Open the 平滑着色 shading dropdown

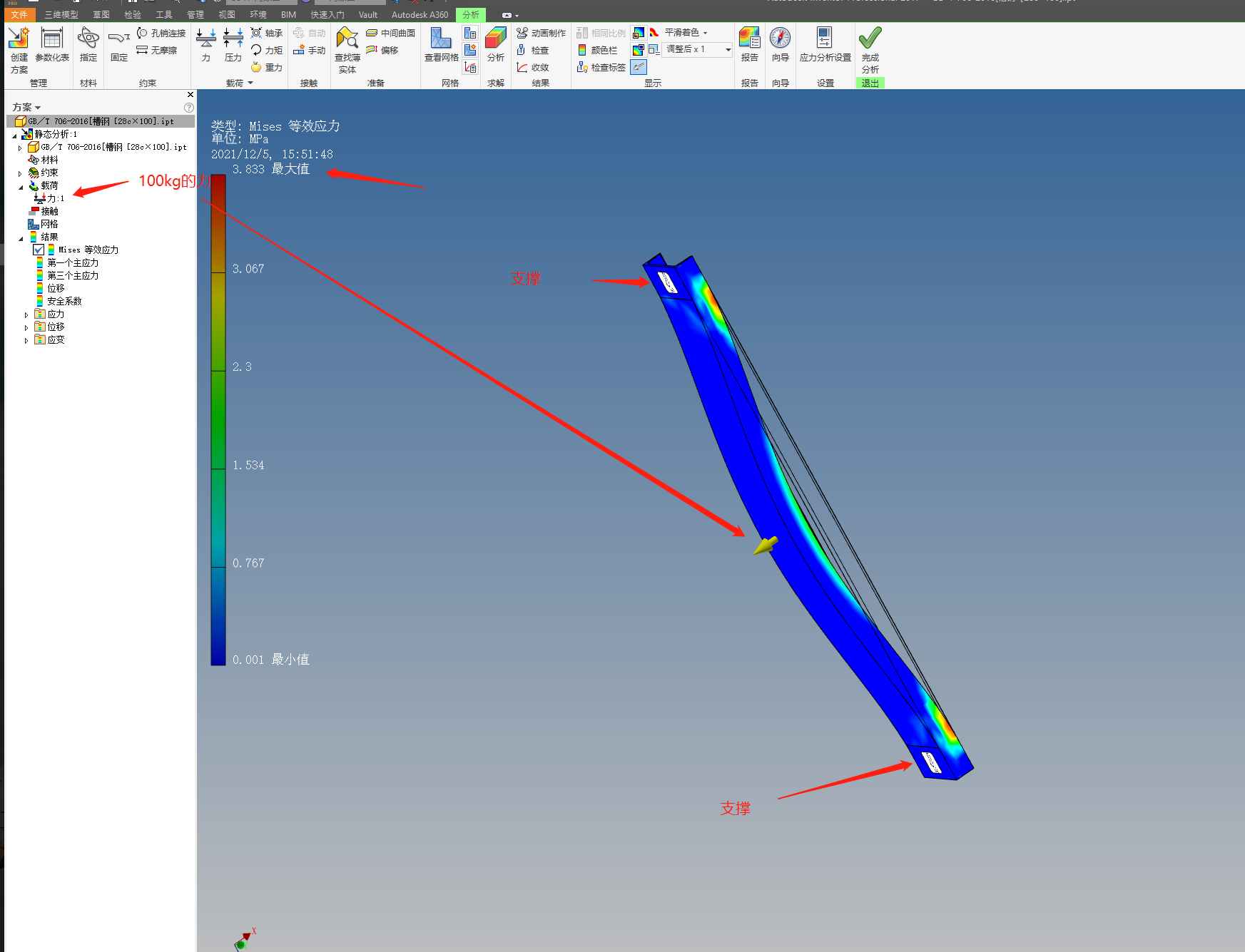point(686,33)
